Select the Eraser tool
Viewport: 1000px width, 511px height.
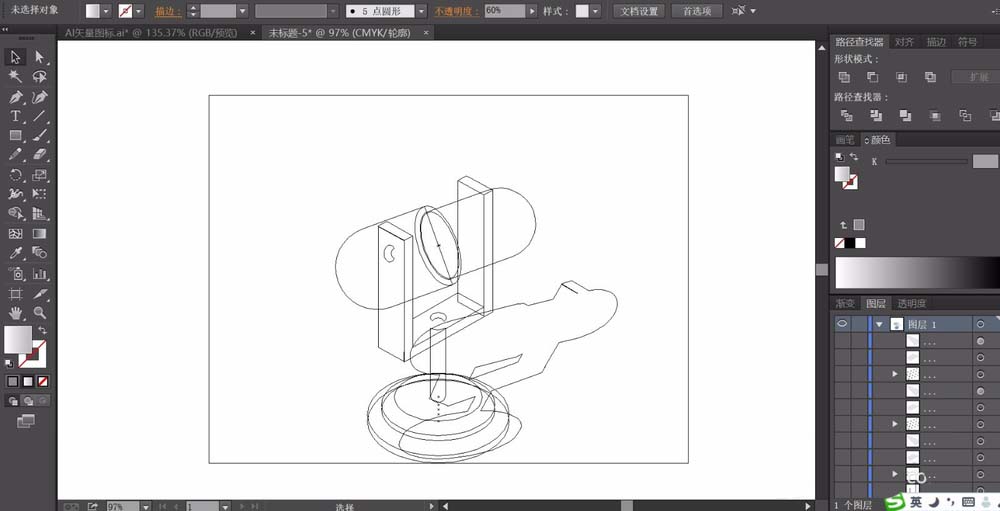coord(40,154)
